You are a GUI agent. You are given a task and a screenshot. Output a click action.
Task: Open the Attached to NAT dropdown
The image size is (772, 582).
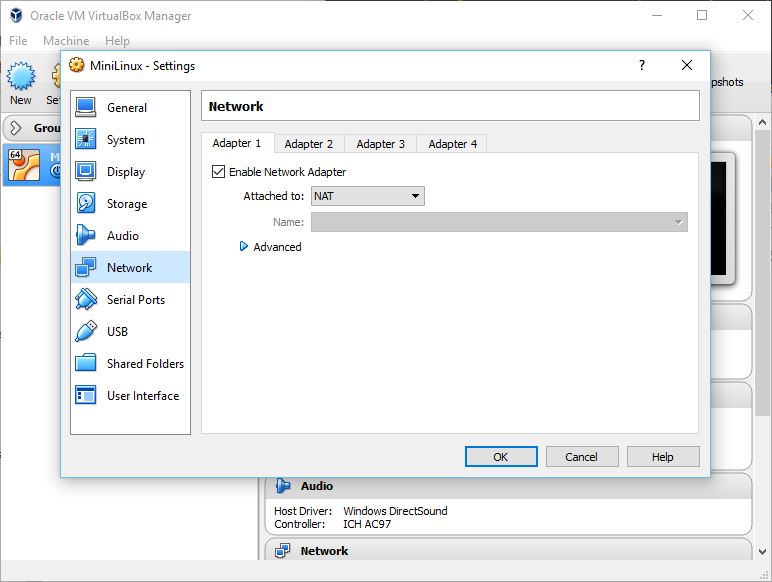[x=367, y=196]
